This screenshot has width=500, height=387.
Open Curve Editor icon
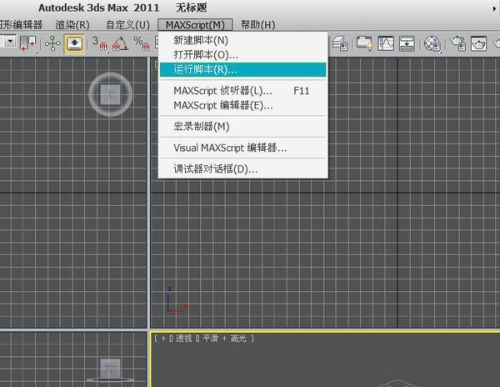[386, 43]
